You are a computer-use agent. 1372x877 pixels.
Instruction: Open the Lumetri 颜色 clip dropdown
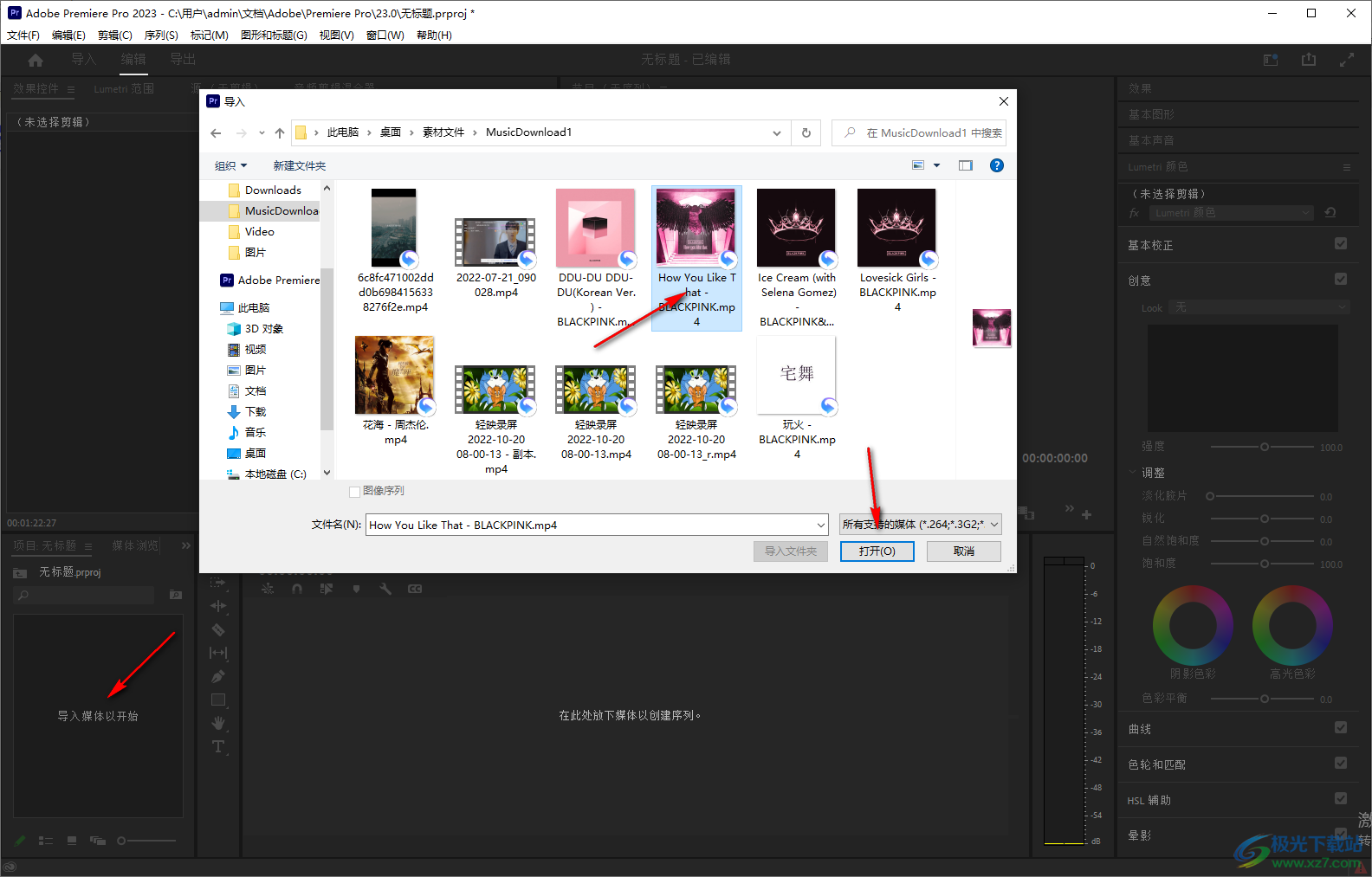pos(1232,213)
